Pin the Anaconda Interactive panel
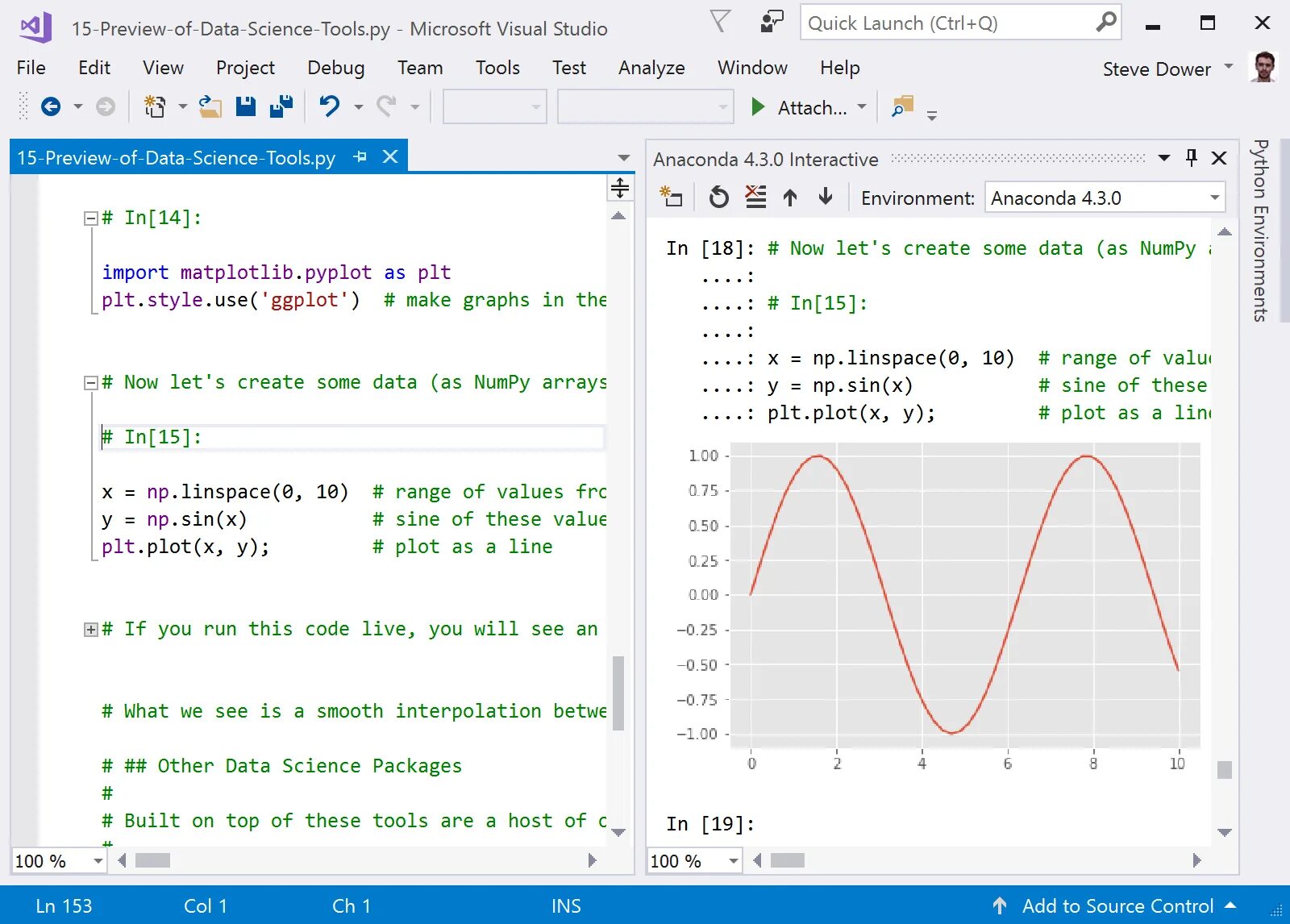The image size is (1290, 924). pos(1192,158)
